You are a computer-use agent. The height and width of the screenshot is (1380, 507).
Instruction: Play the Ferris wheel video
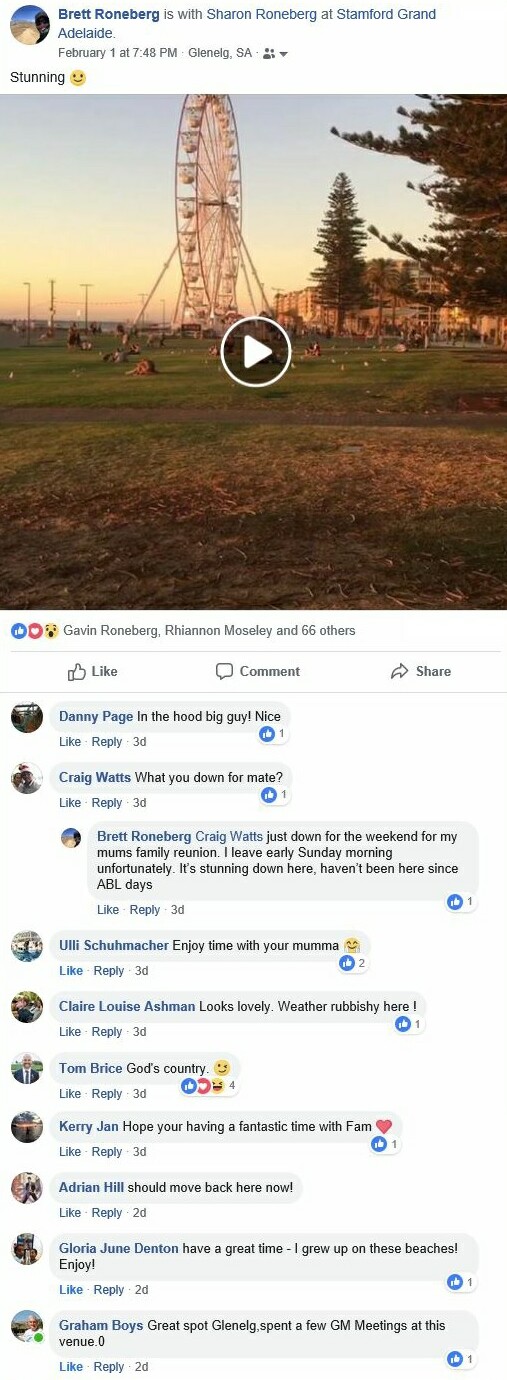(255, 351)
